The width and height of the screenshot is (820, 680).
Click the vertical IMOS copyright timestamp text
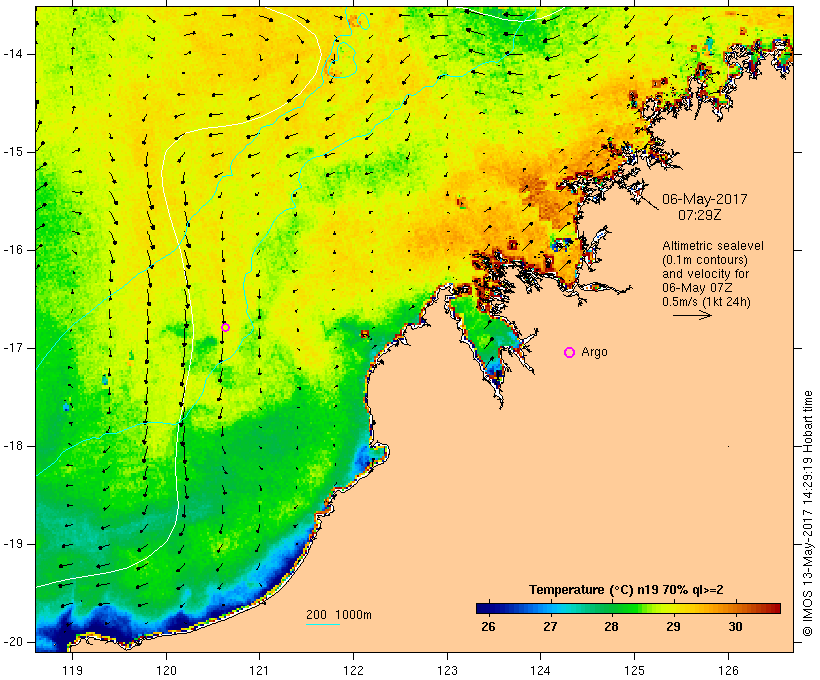pos(808,513)
